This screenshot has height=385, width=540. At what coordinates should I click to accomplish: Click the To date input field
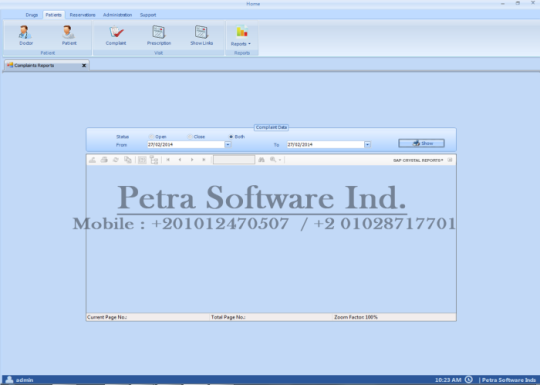(x=325, y=145)
